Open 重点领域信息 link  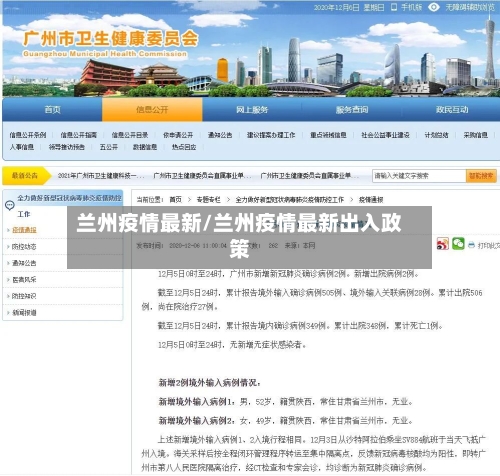(x=328, y=135)
